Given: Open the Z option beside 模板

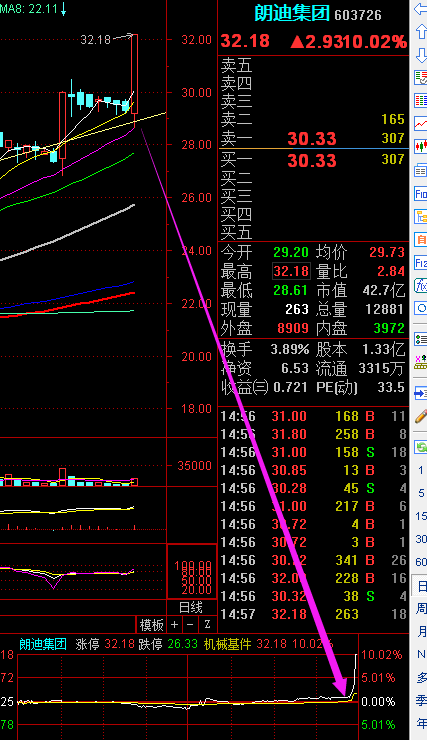Looking at the screenshot, I should [x=207, y=624].
